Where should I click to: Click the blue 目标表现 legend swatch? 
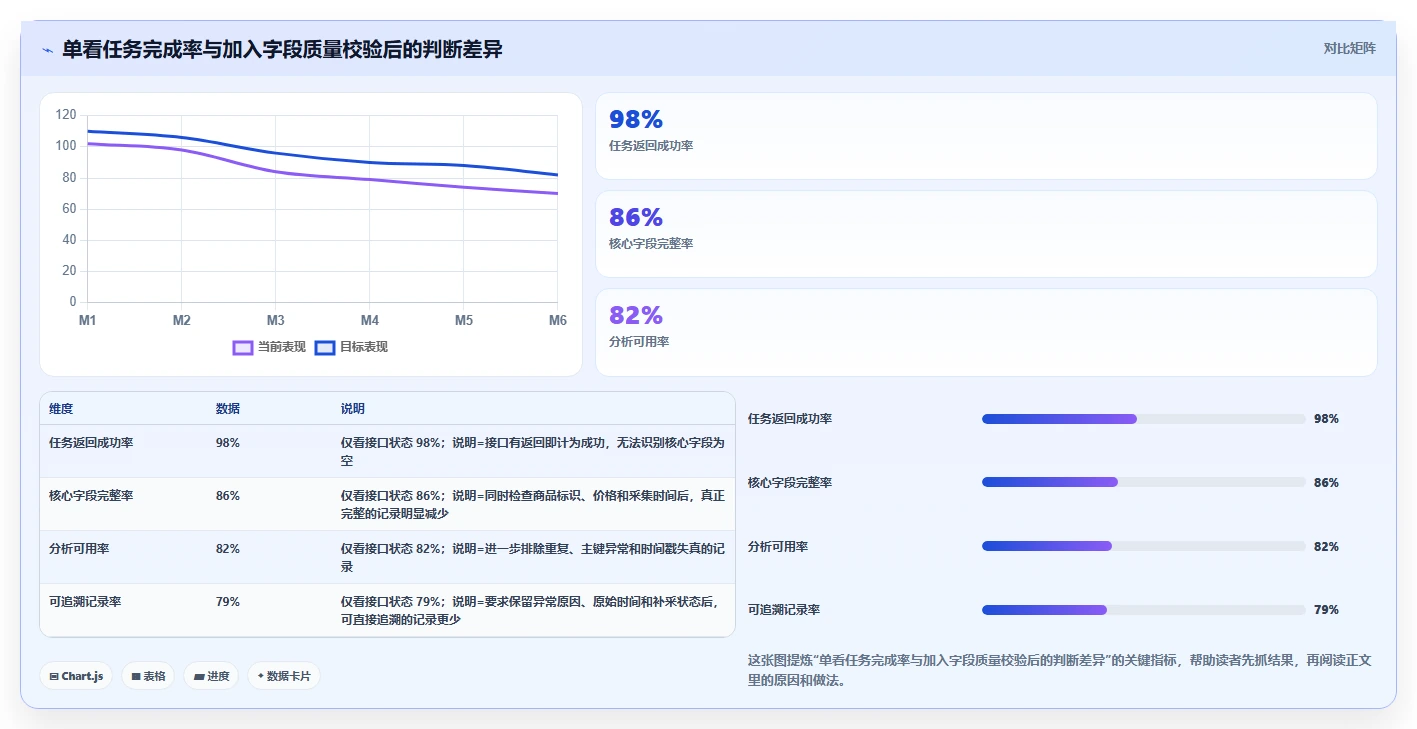(324, 348)
